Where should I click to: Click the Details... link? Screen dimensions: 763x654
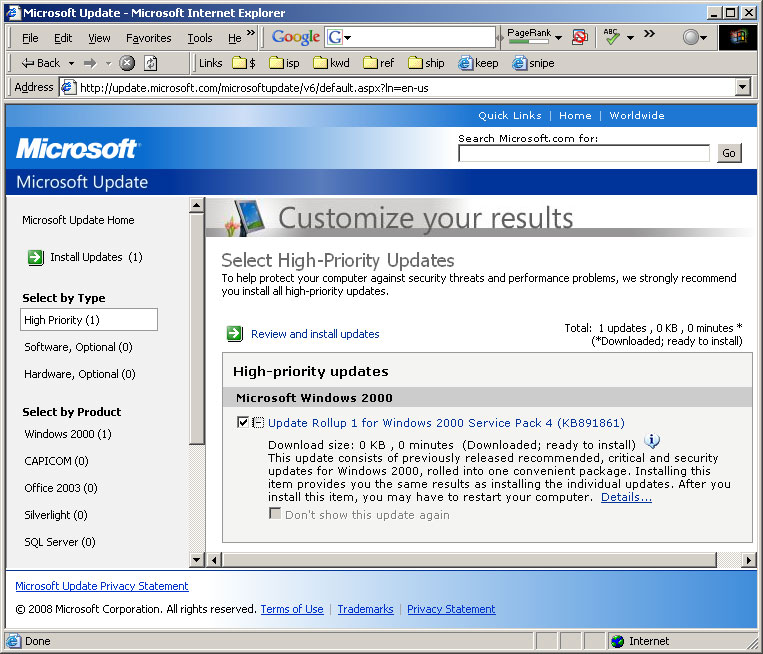626,497
